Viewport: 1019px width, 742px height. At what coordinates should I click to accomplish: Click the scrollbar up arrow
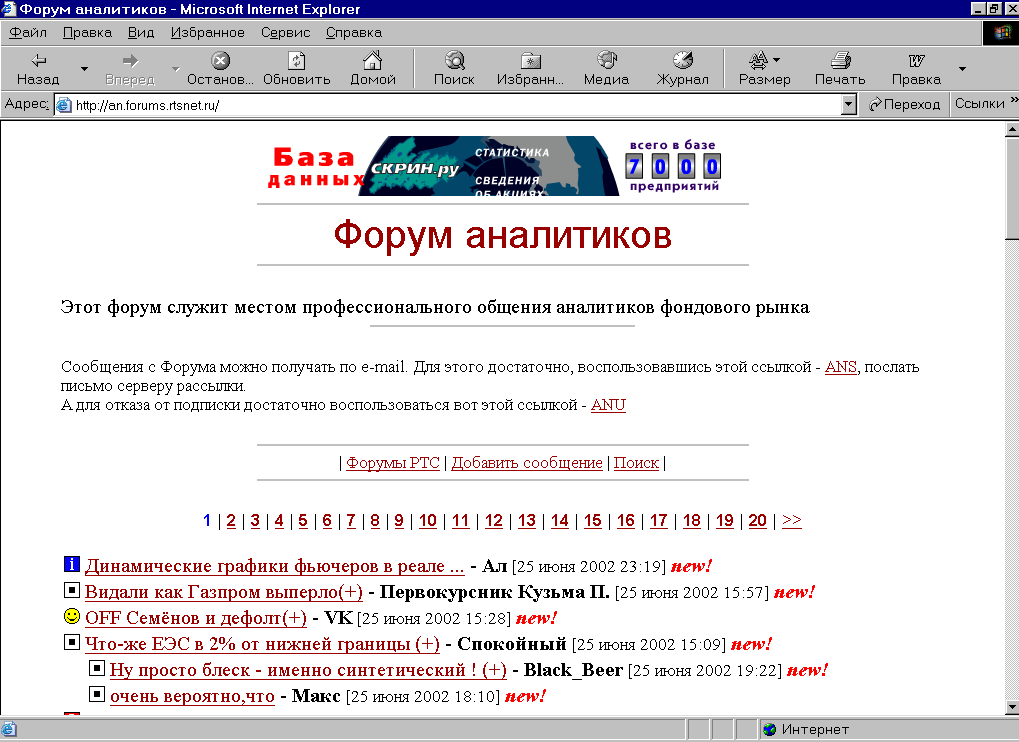click(x=1012, y=129)
